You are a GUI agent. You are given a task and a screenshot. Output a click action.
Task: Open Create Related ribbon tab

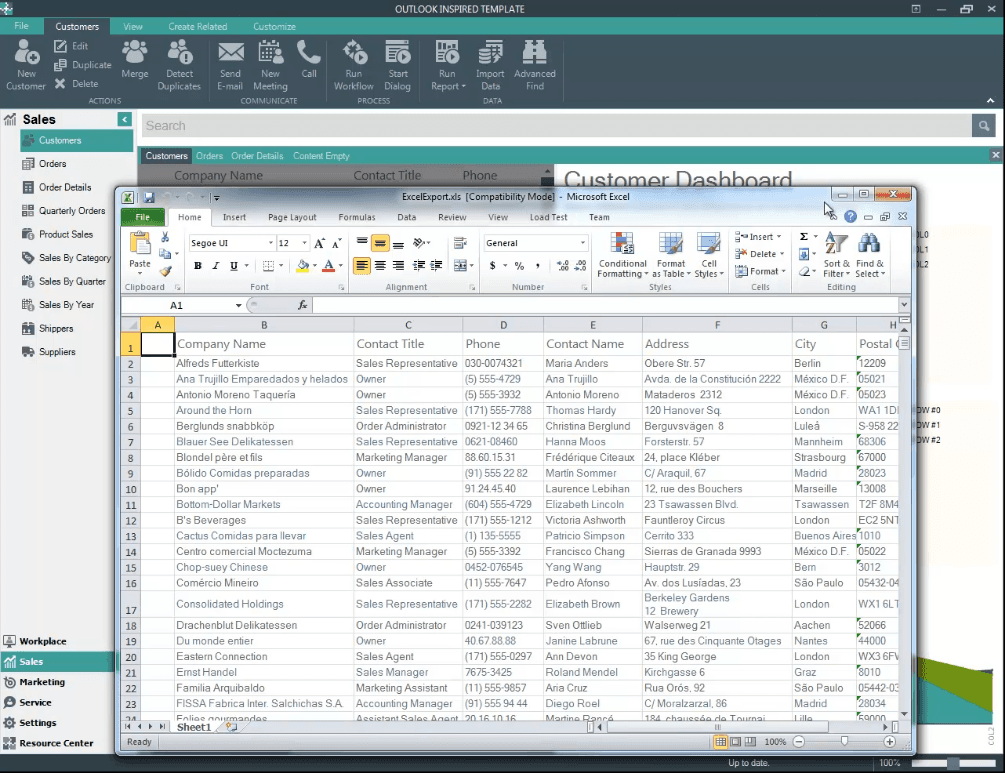click(x=197, y=26)
